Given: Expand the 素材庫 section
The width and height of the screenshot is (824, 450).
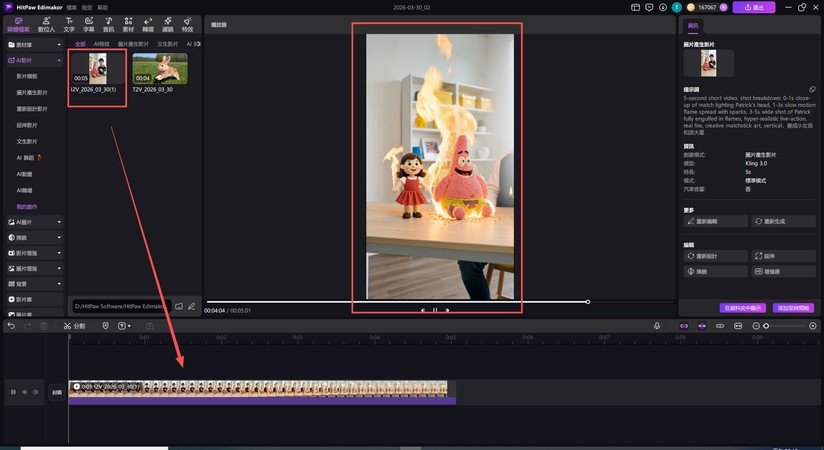Looking at the screenshot, I should tap(33, 45).
